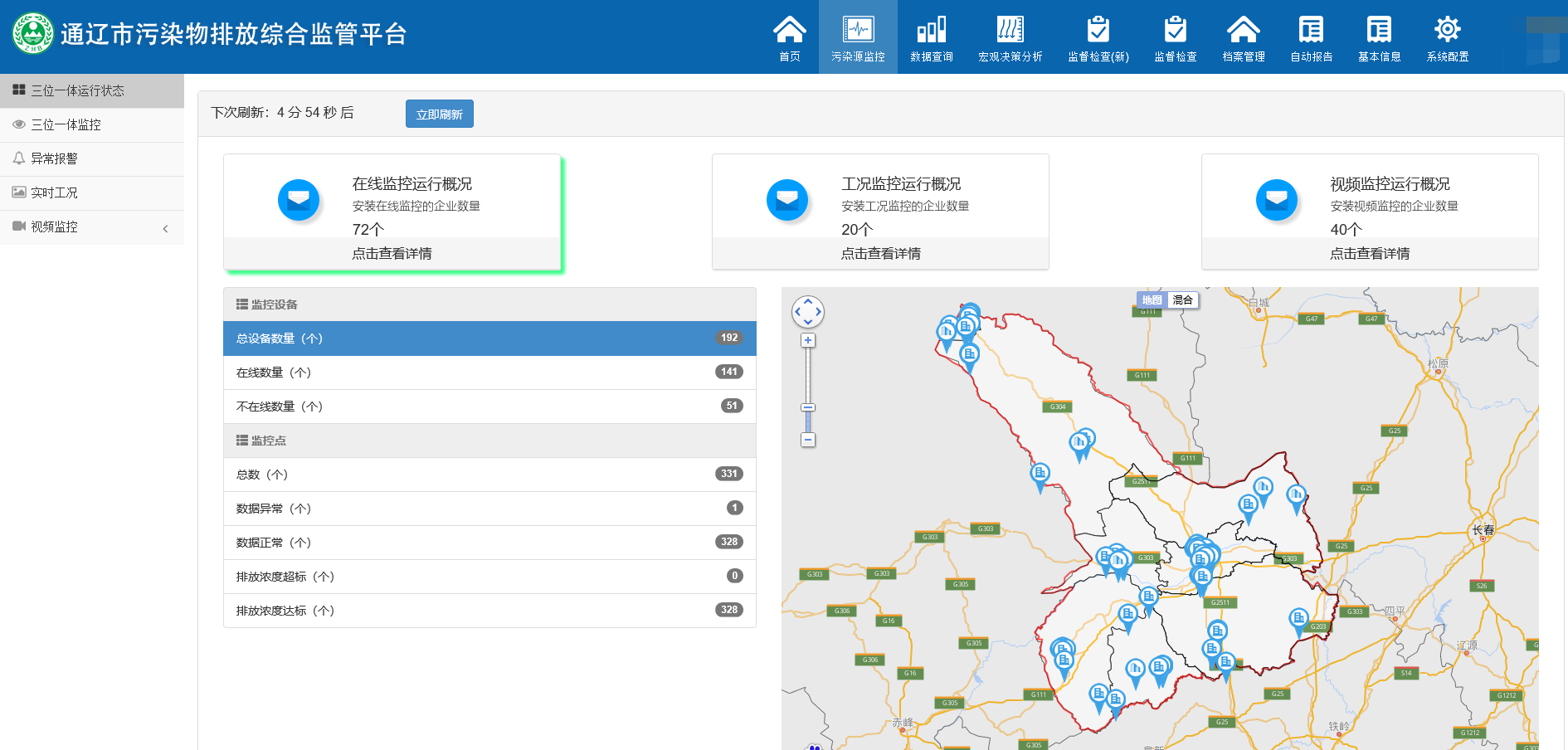Select 异常报警 in the sidebar
The image size is (1568, 750).
(x=55, y=158)
